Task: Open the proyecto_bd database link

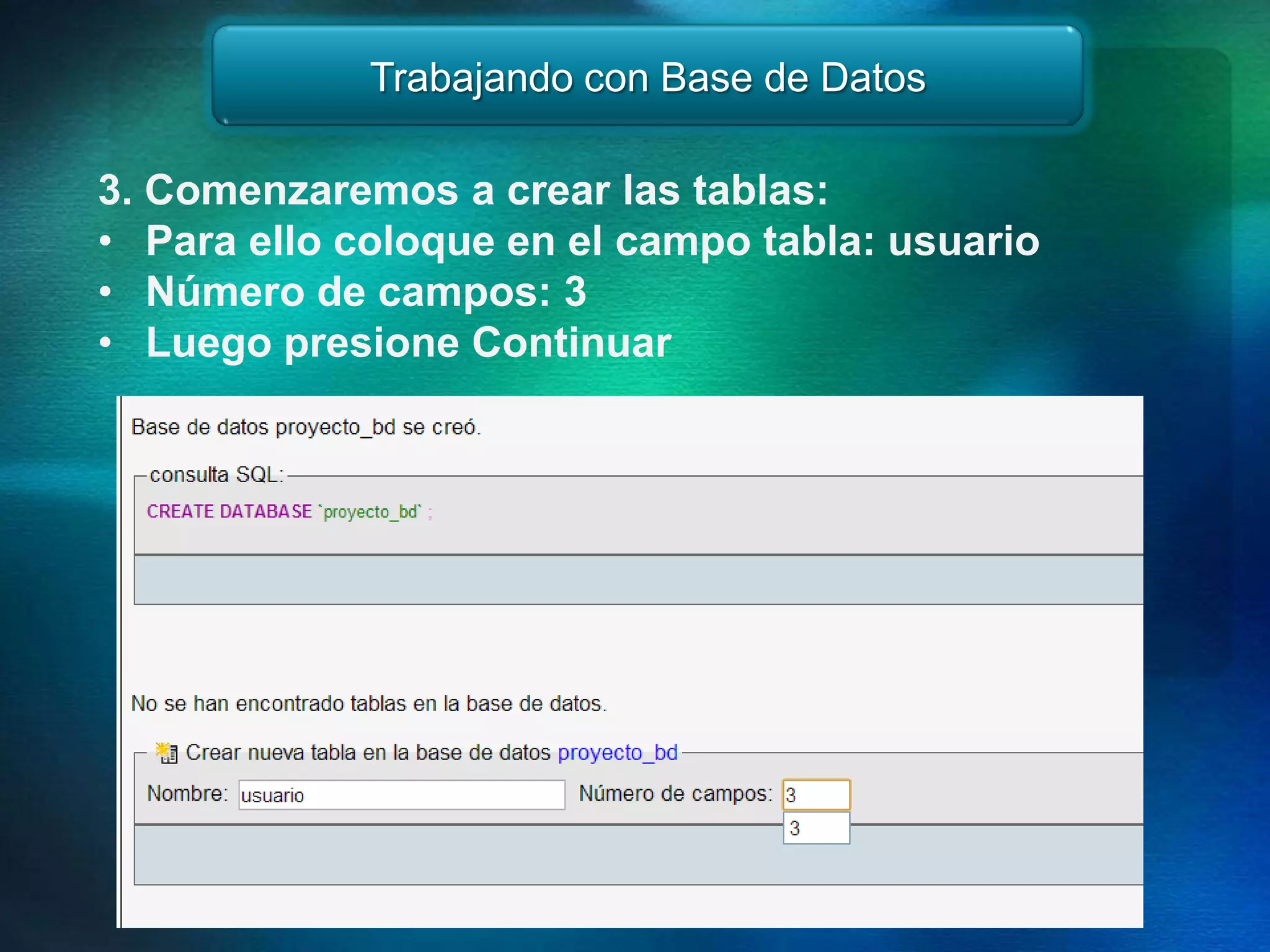Action: tap(618, 752)
